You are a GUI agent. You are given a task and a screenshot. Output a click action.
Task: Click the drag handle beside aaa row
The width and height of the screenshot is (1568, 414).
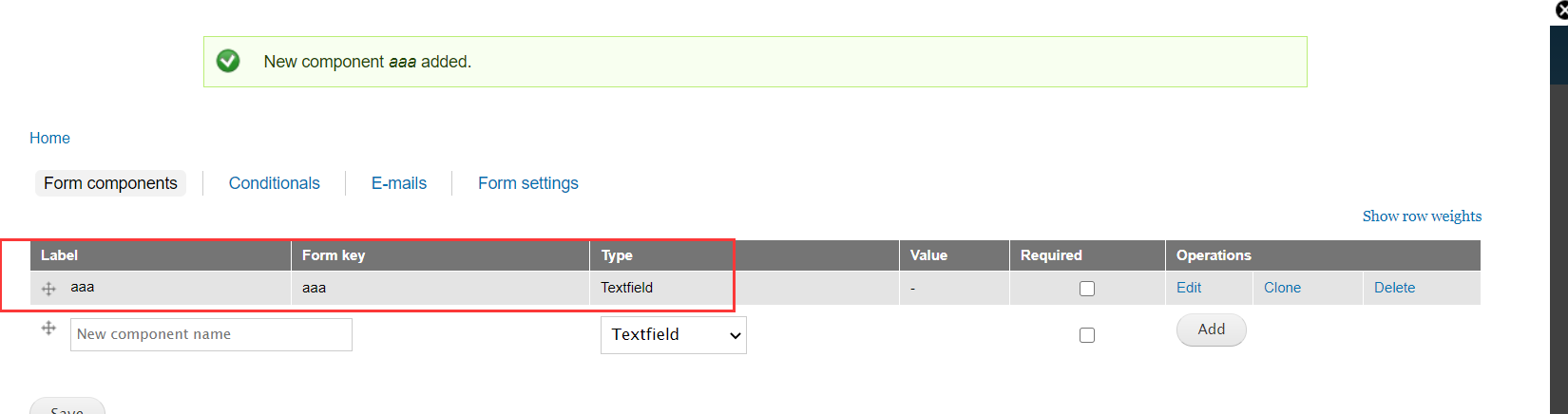tap(48, 289)
